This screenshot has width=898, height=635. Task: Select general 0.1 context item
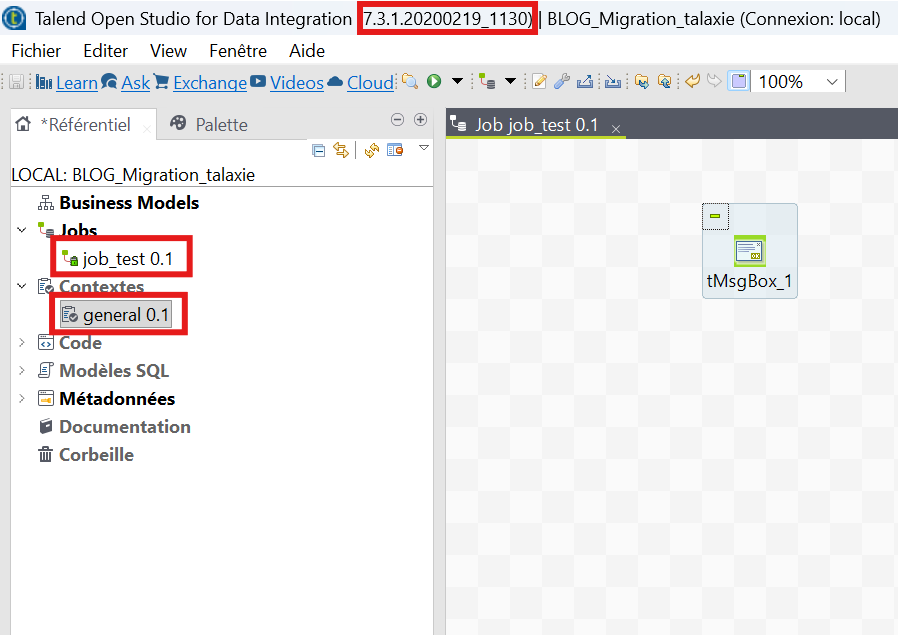[x=126, y=315]
